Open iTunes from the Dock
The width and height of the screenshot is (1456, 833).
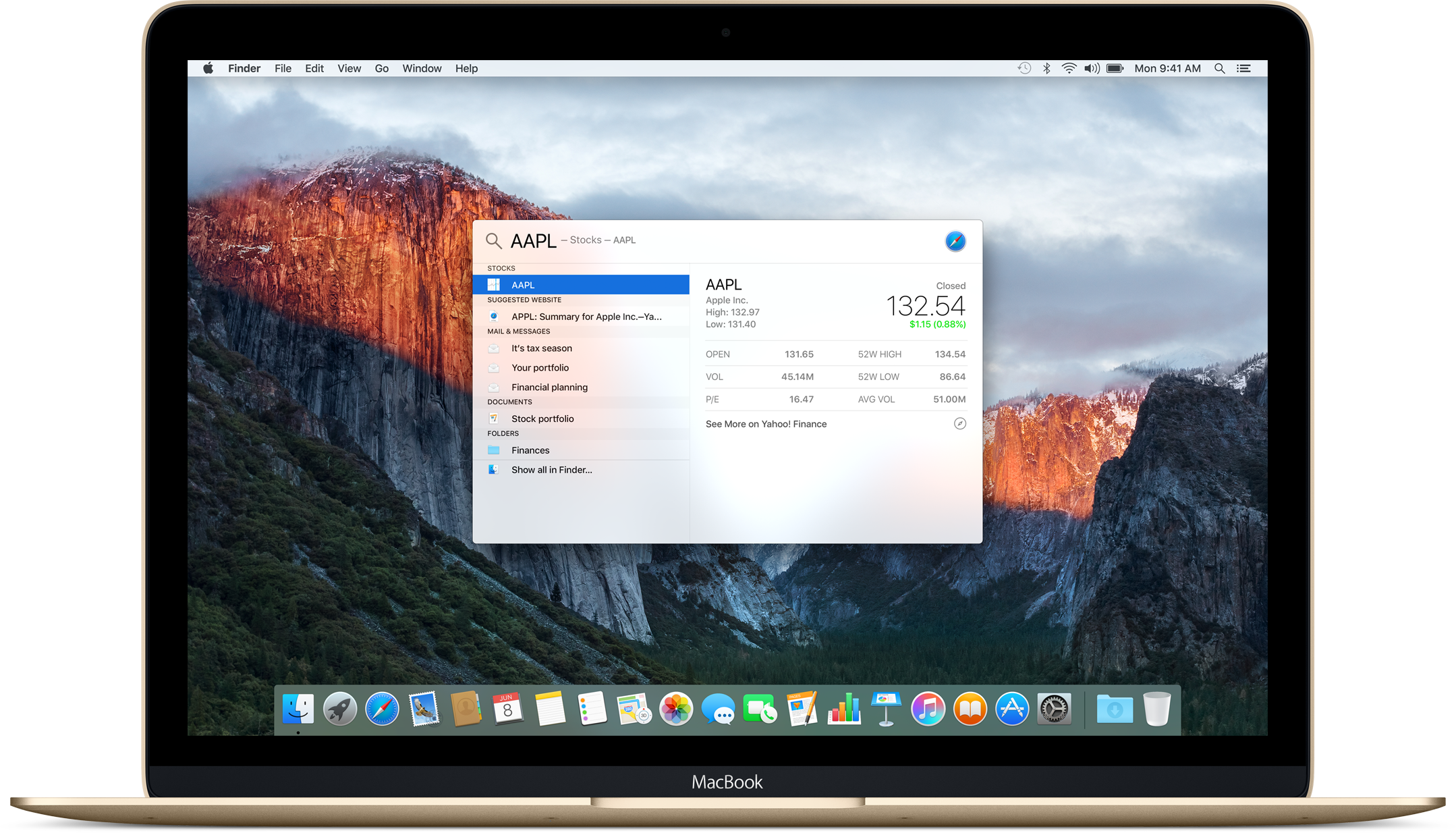[928, 709]
